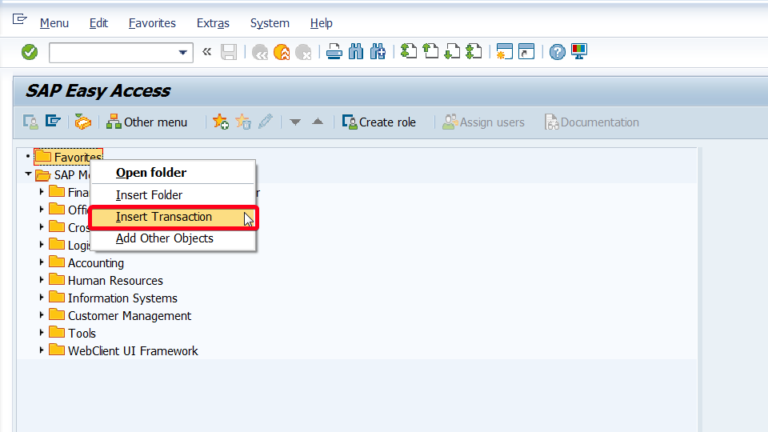Choose Open folder from context menu
This screenshot has height=432, width=768.
pos(173,172)
